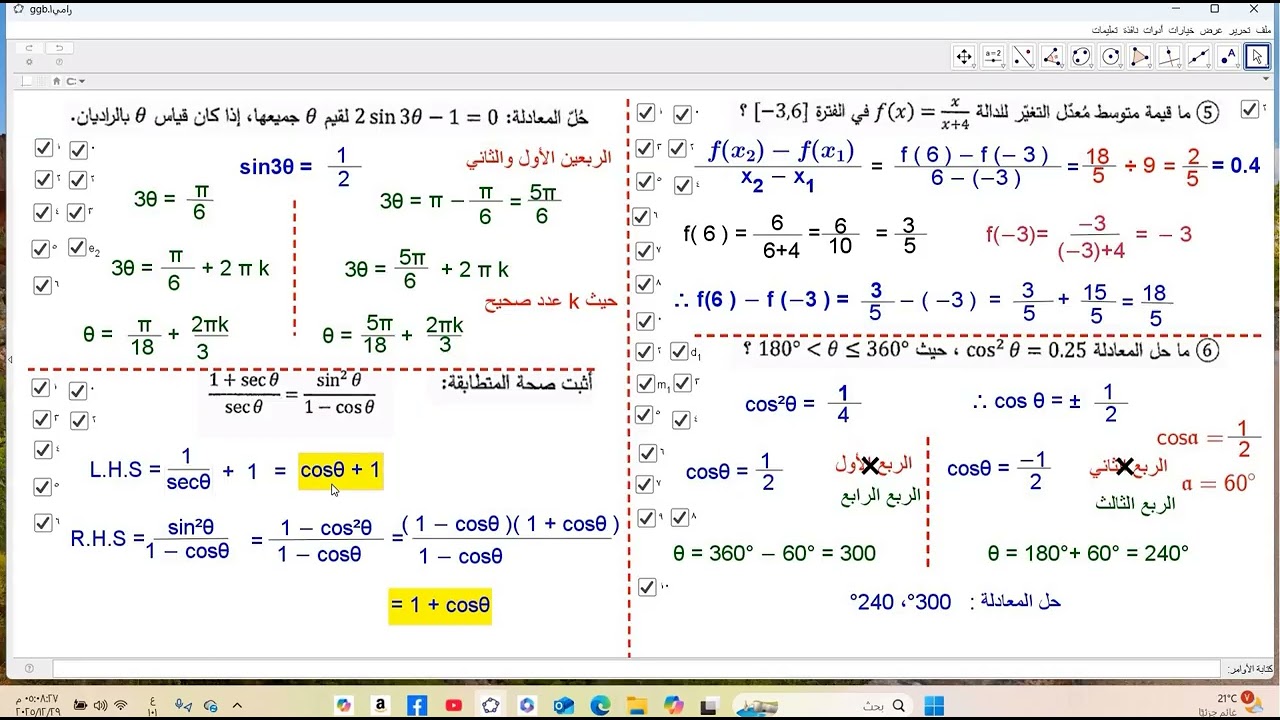Uncheck checkbox left of R.H.S line

pyautogui.click(x=42, y=523)
